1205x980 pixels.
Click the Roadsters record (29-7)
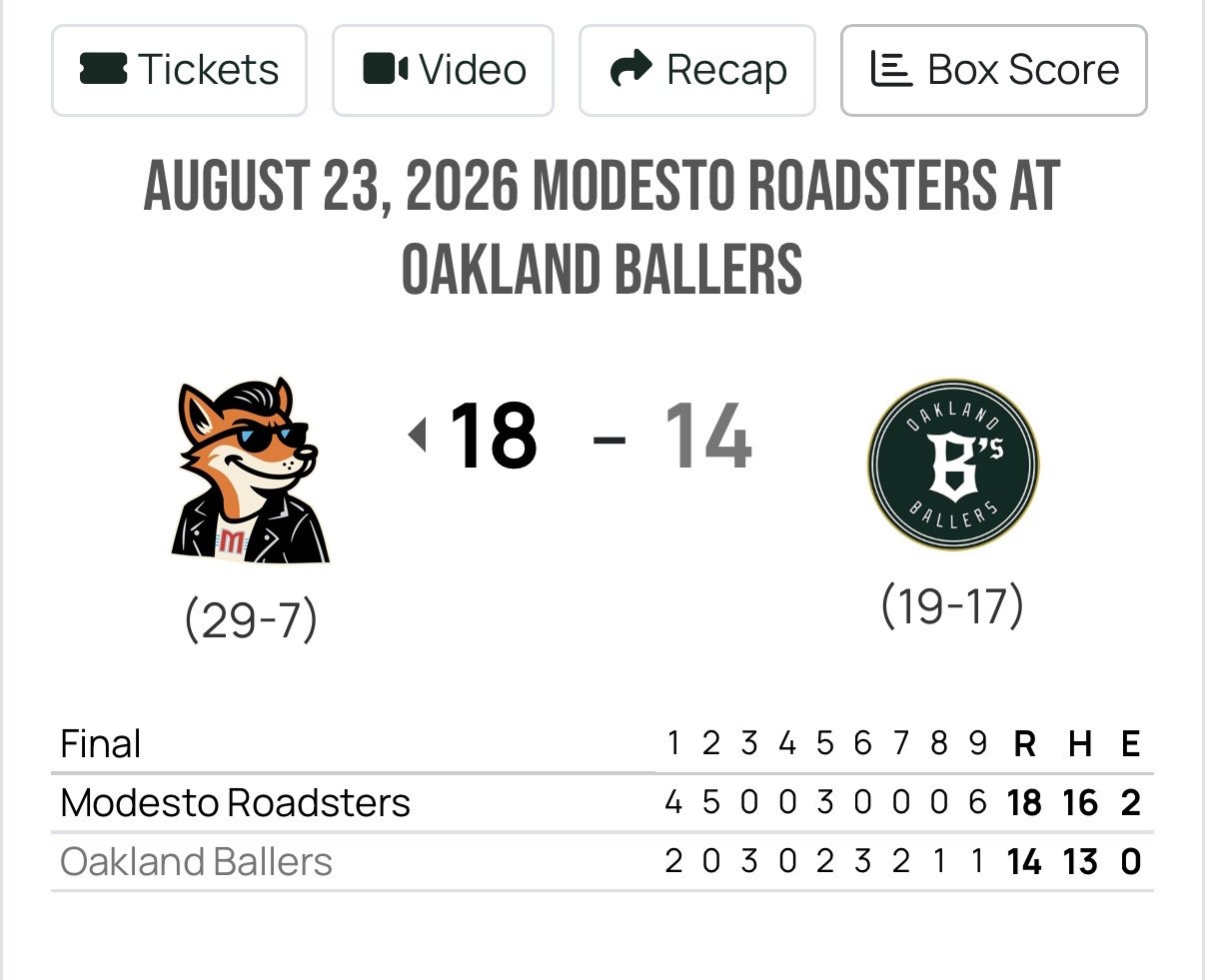(251, 619)
